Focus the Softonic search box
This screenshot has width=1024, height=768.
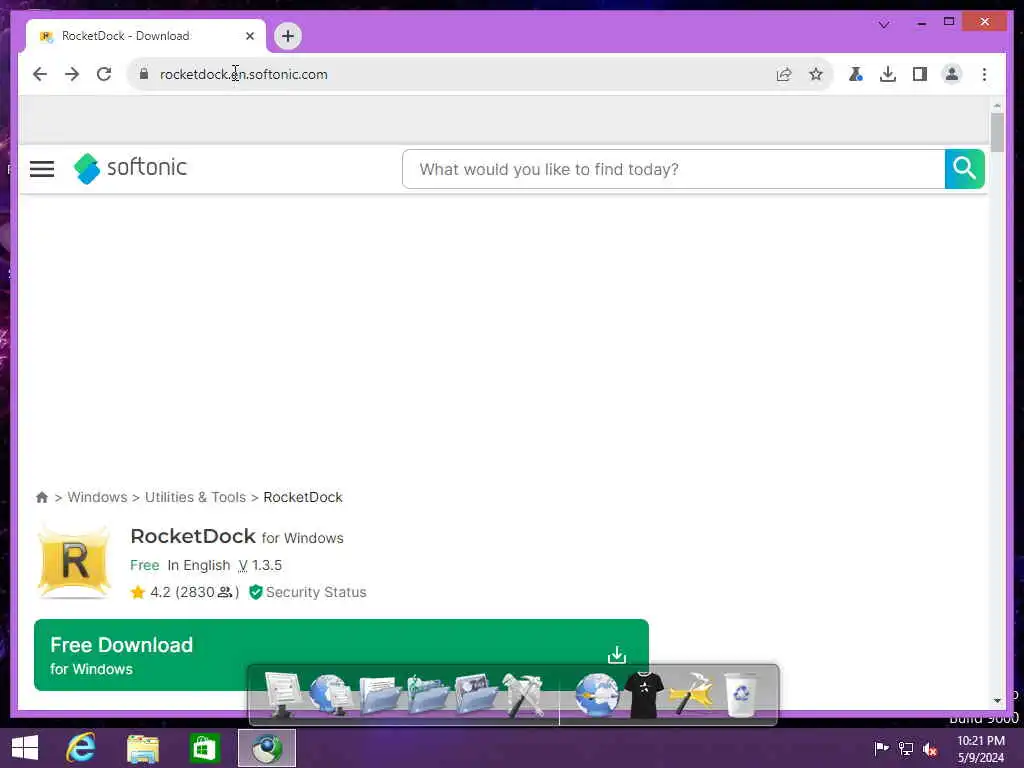click(x=673, y=169)
